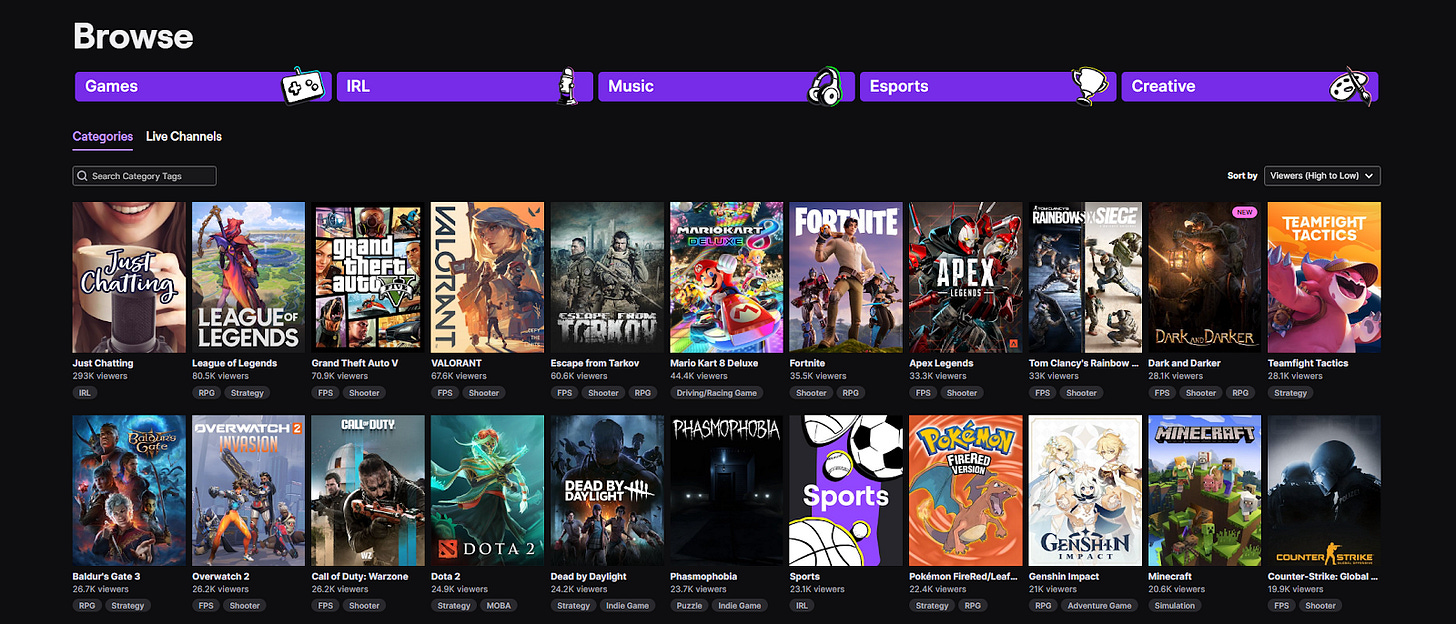Click Adventure Game tag under Genshin Impact

coord(1099,606)
